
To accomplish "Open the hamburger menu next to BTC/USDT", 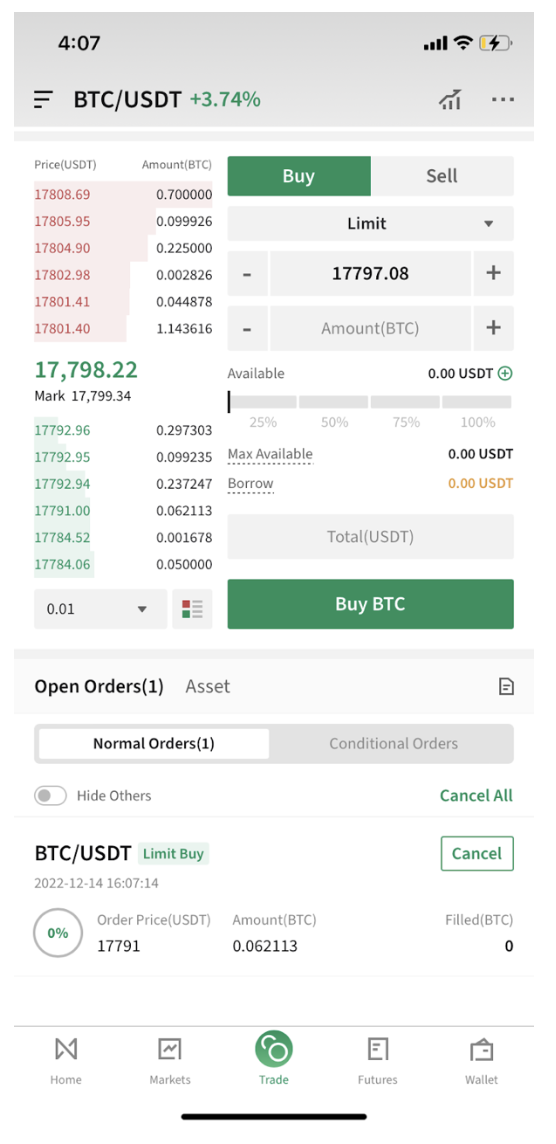I will [x=44, y=99].
